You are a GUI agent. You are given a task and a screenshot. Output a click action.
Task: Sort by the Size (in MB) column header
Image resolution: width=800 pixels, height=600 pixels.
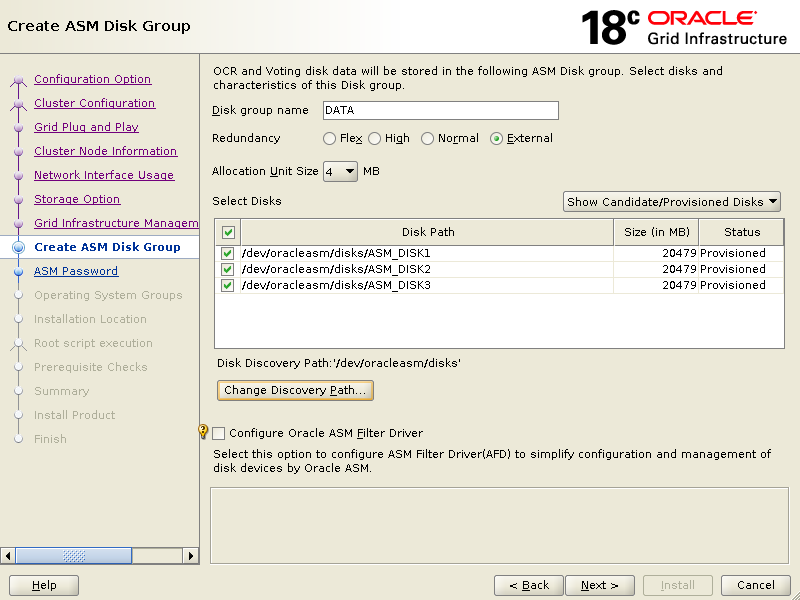pos(656,232)
